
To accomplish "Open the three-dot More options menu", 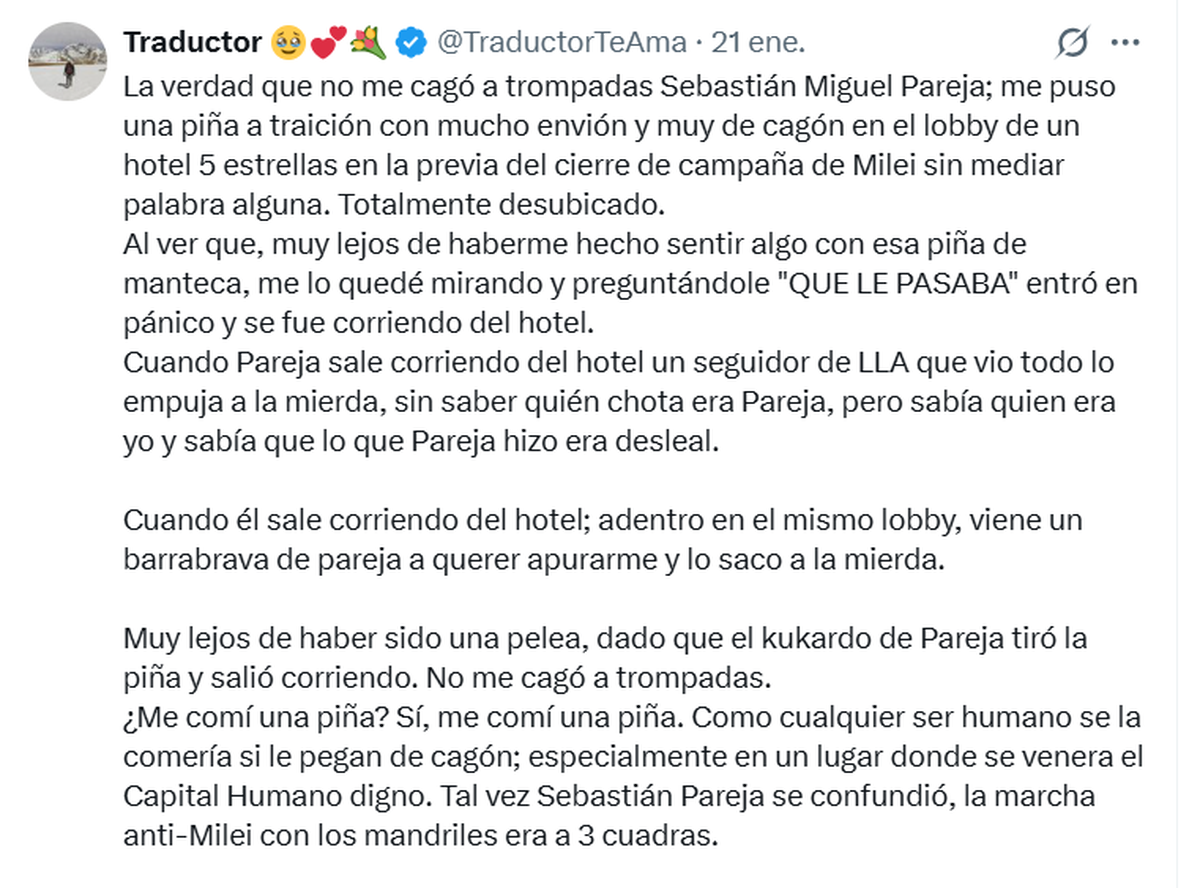I will (1126, 43).
